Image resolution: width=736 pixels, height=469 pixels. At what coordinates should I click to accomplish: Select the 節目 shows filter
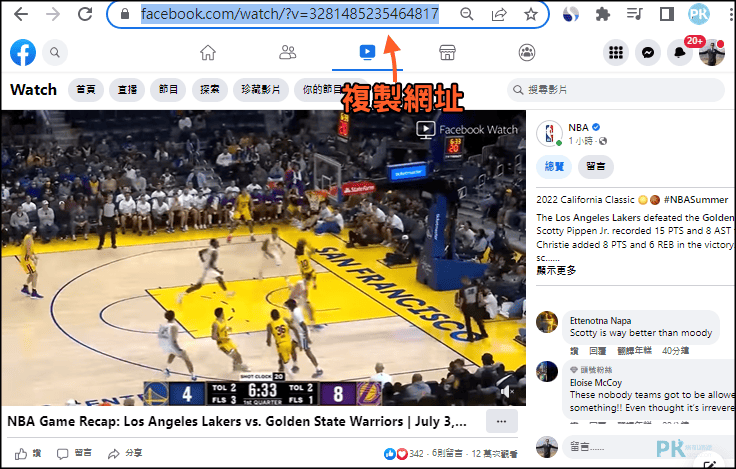click(168, 89)
